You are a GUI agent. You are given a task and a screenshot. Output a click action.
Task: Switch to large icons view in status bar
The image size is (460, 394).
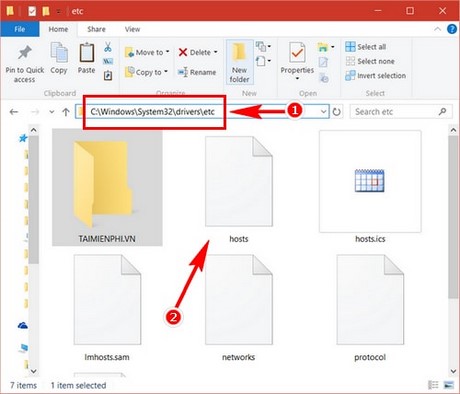tap(449, 385)
